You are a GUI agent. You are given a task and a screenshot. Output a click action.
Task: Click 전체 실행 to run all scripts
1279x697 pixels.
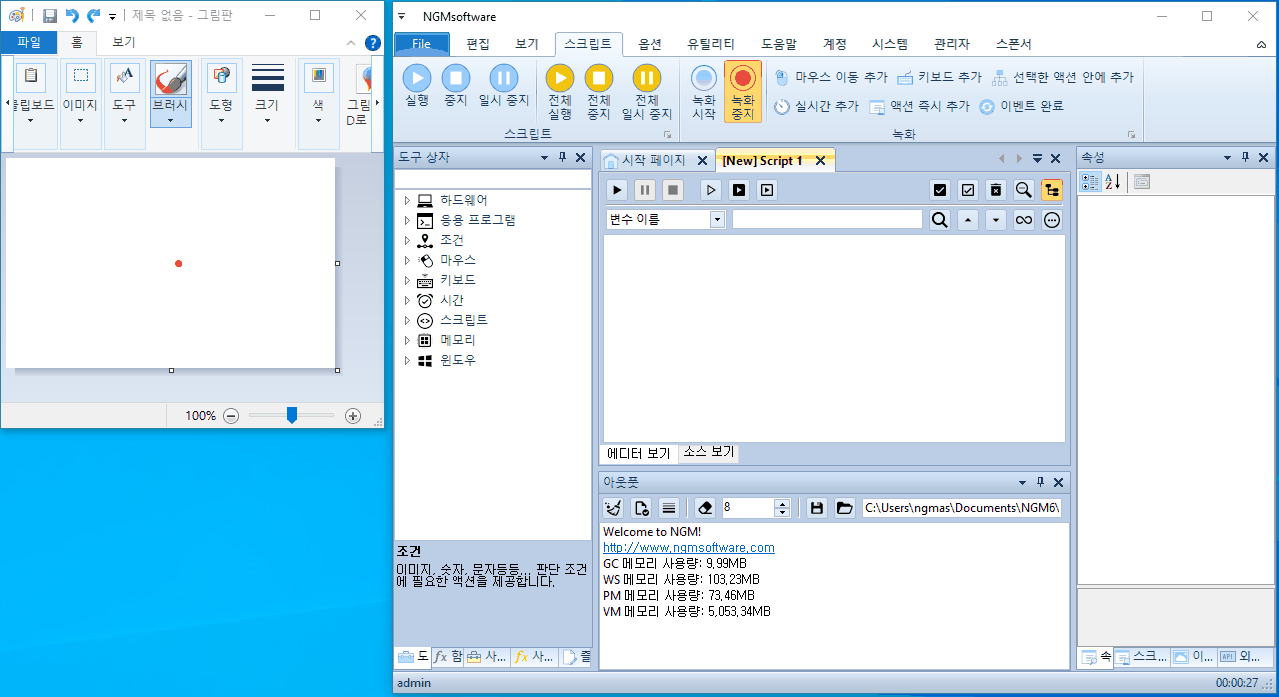[560, 91]
